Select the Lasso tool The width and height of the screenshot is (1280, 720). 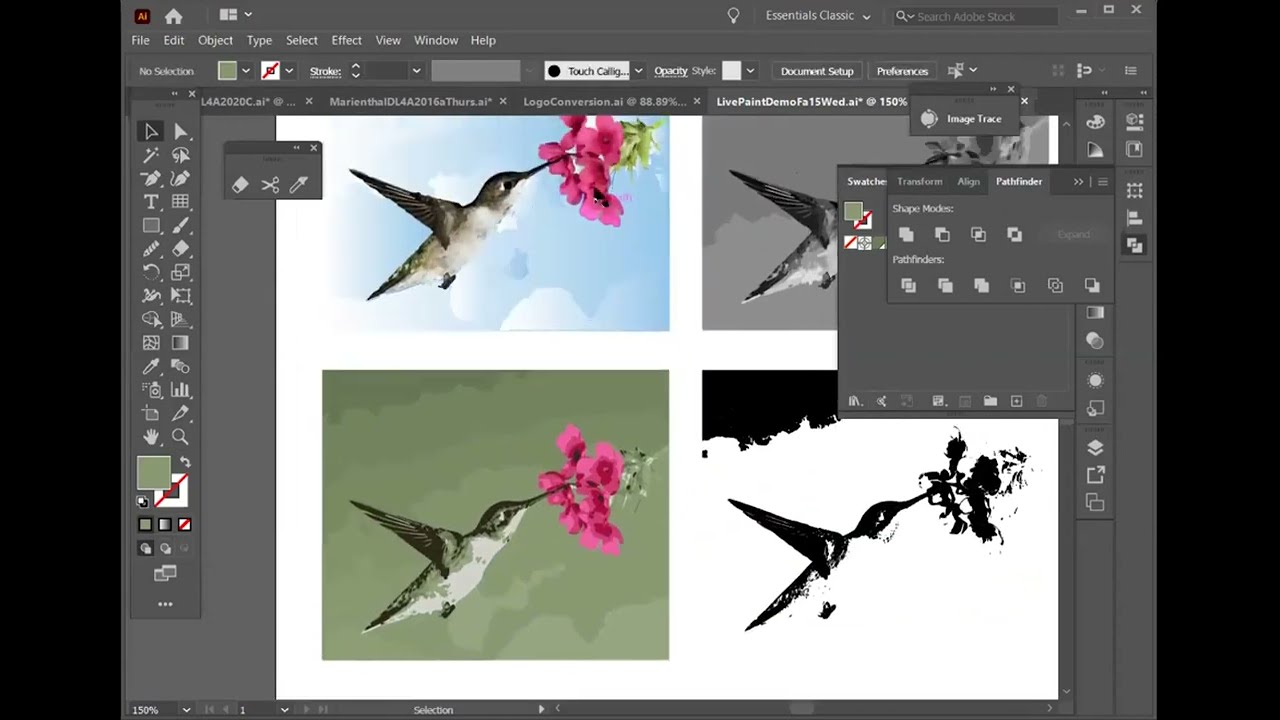[x=181, y=155]
